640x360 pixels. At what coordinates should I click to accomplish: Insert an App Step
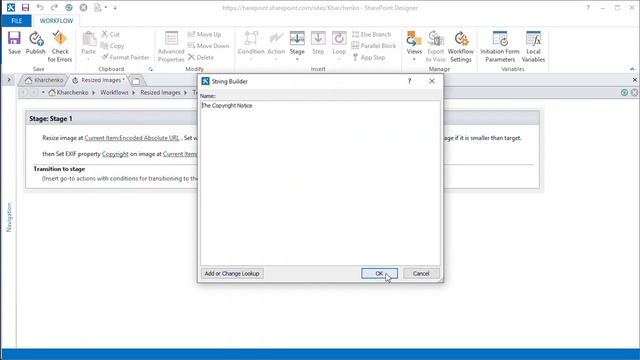coord(369,57)
